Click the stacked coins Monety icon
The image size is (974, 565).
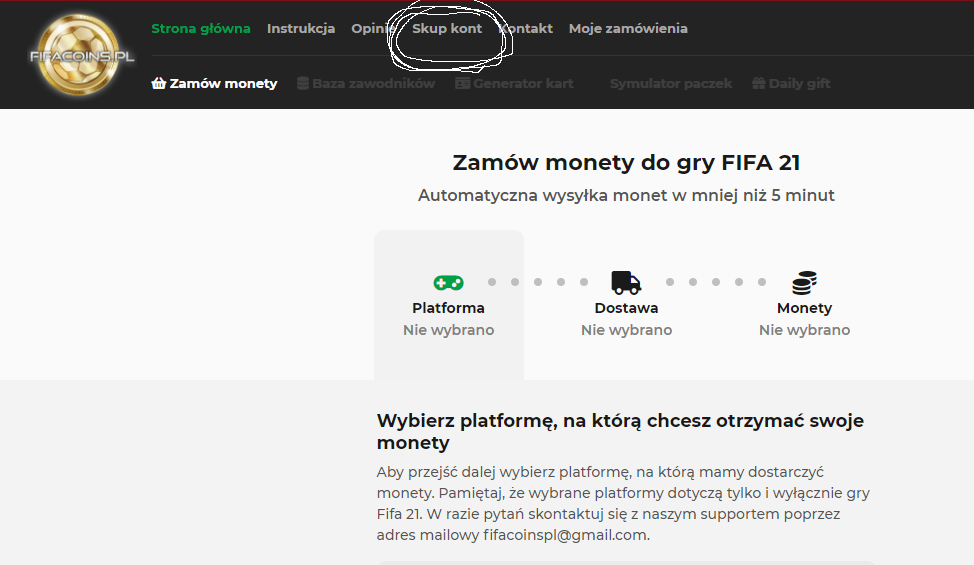(804, 282)
